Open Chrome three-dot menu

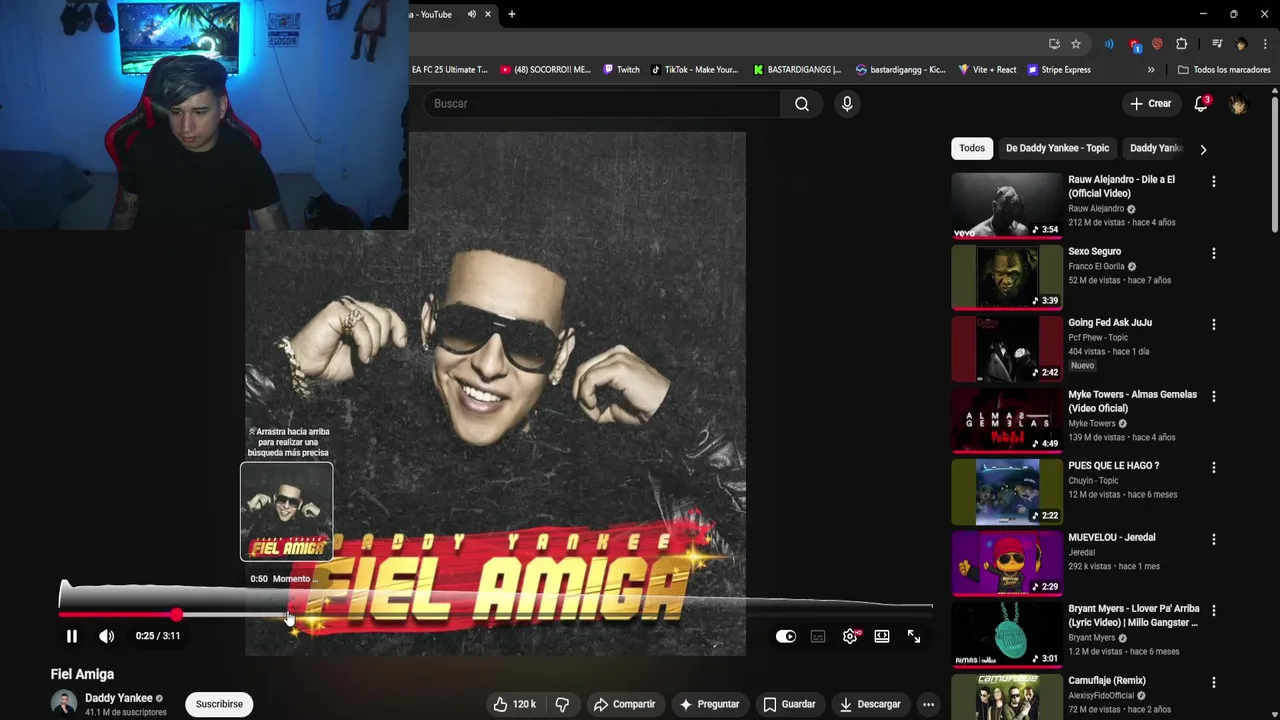[x=1266, y=44]
